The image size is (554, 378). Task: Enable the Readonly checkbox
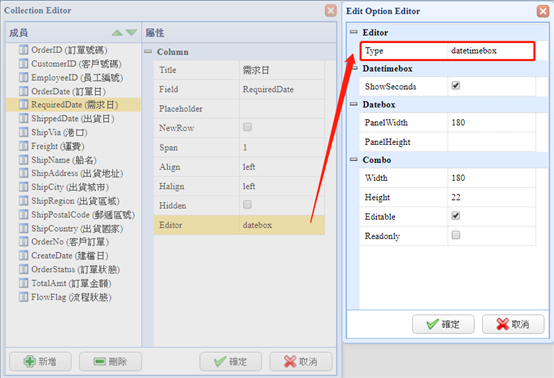pyautogui.click(x=456, y=235)
